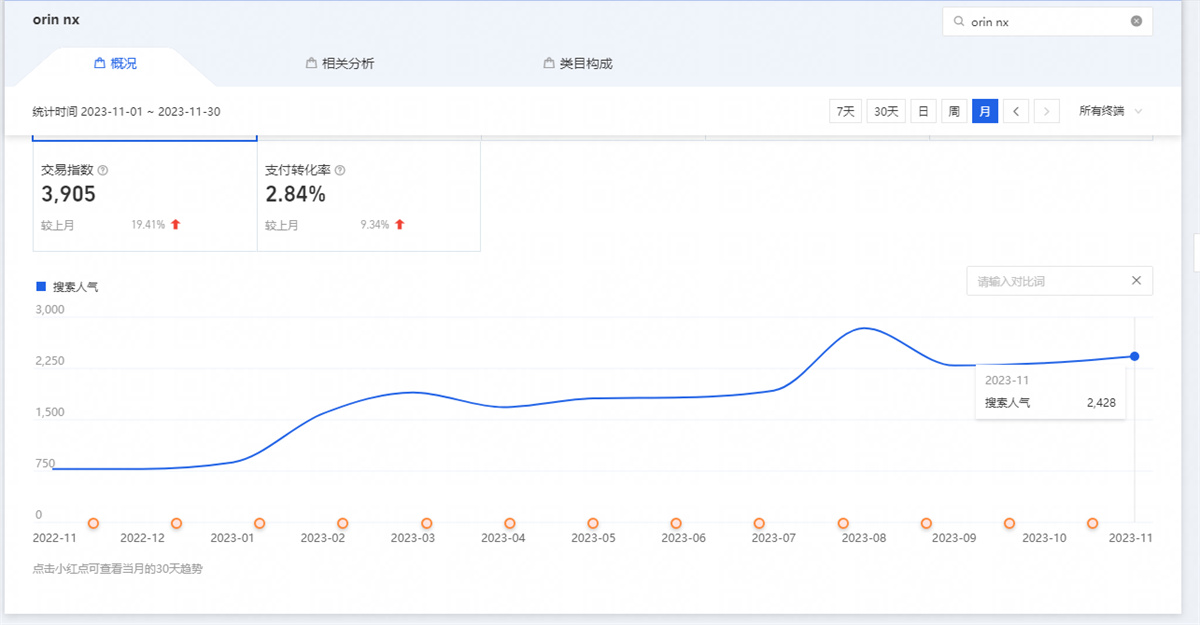Switch to the 相关分析 tab
Viewport: 1200px width, 625px height.
coord(340,63)
